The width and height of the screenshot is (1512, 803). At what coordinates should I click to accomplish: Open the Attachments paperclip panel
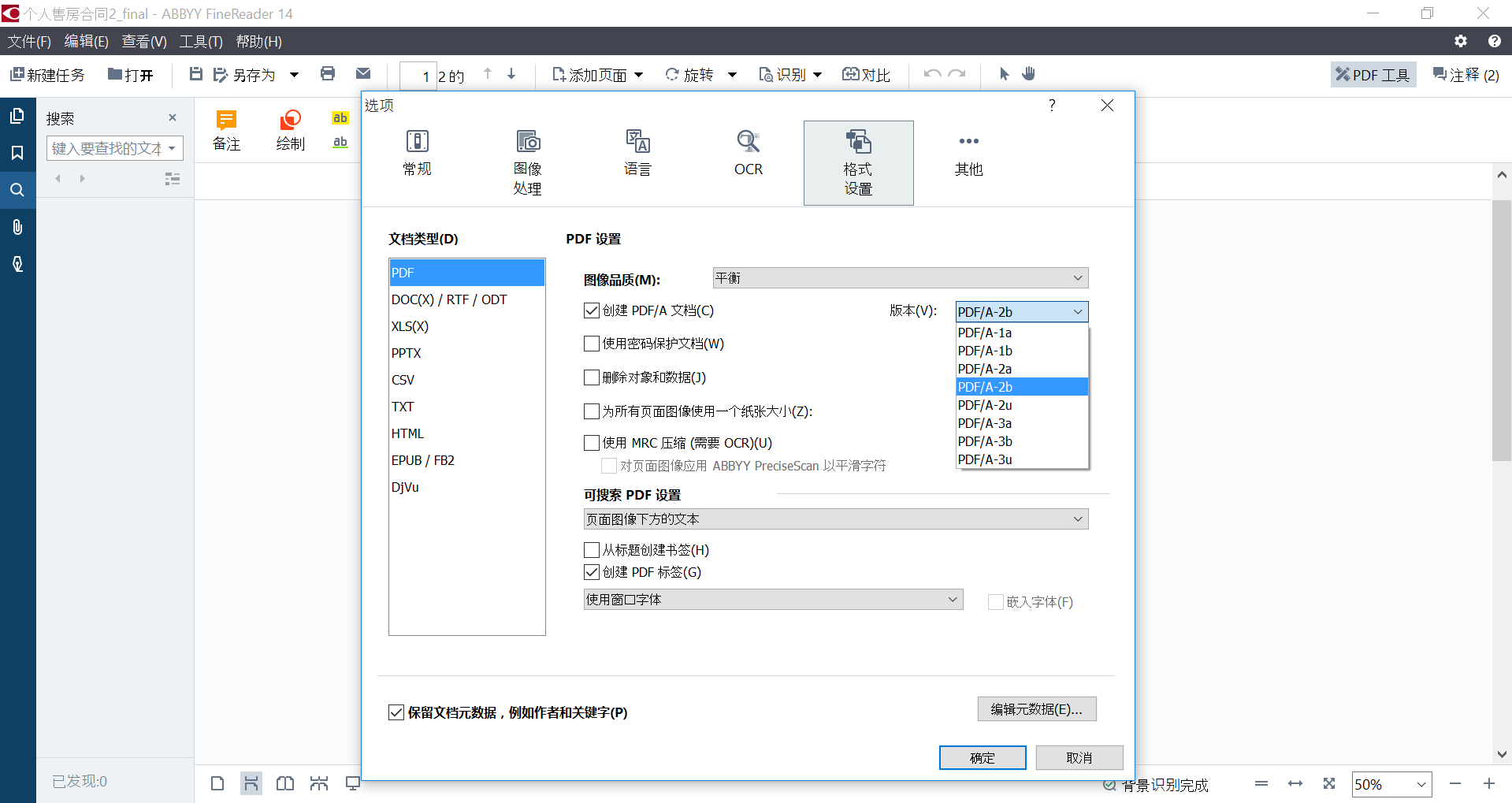click(17, 227)
